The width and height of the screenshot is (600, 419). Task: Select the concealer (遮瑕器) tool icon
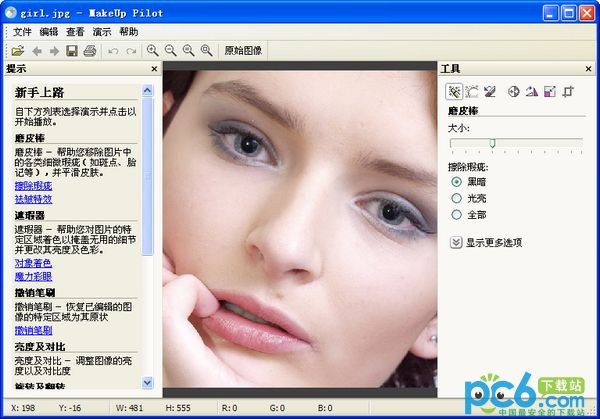pyautogui.click(x=472, y=92)
